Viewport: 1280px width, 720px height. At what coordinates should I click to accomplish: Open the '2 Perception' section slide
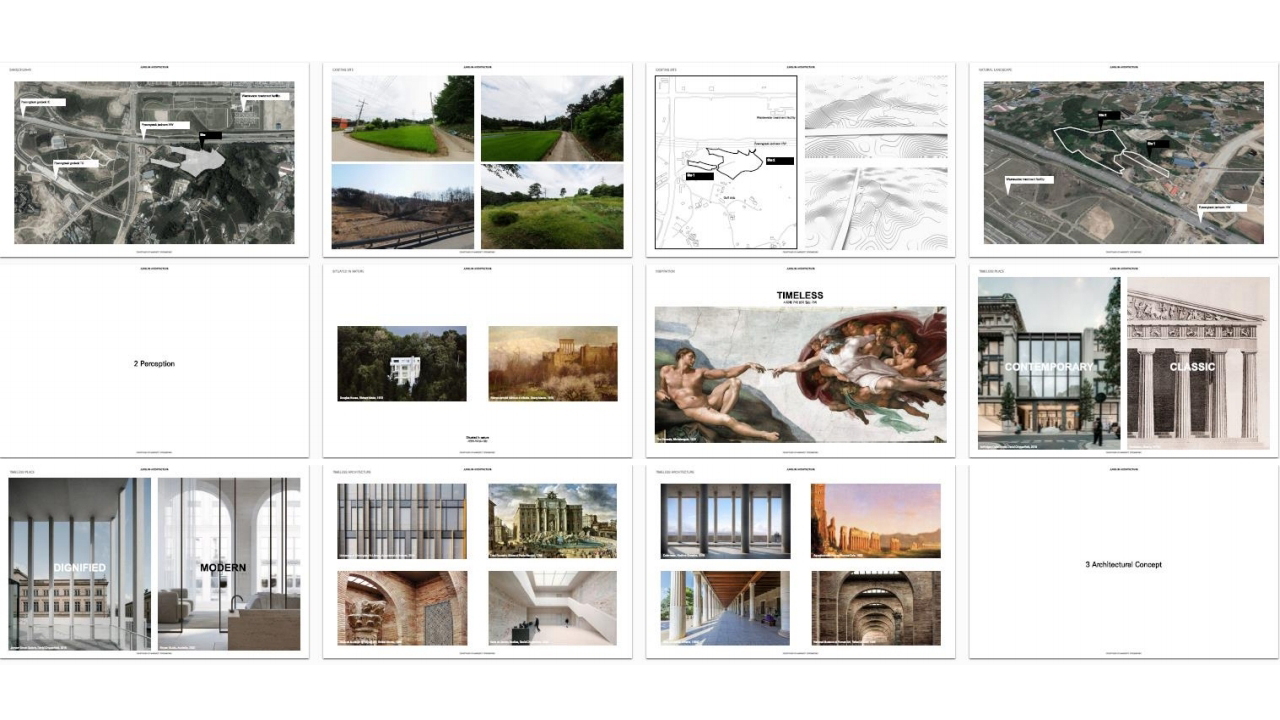155,360
